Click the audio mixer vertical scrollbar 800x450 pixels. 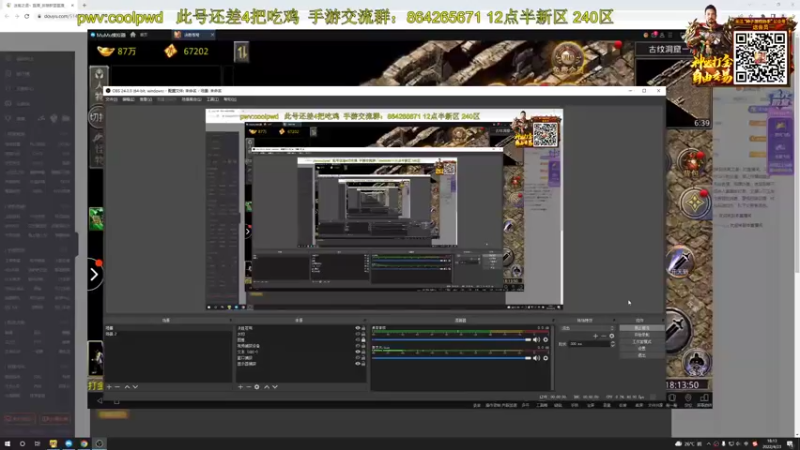pyautogui.click(x=552, y=357)
